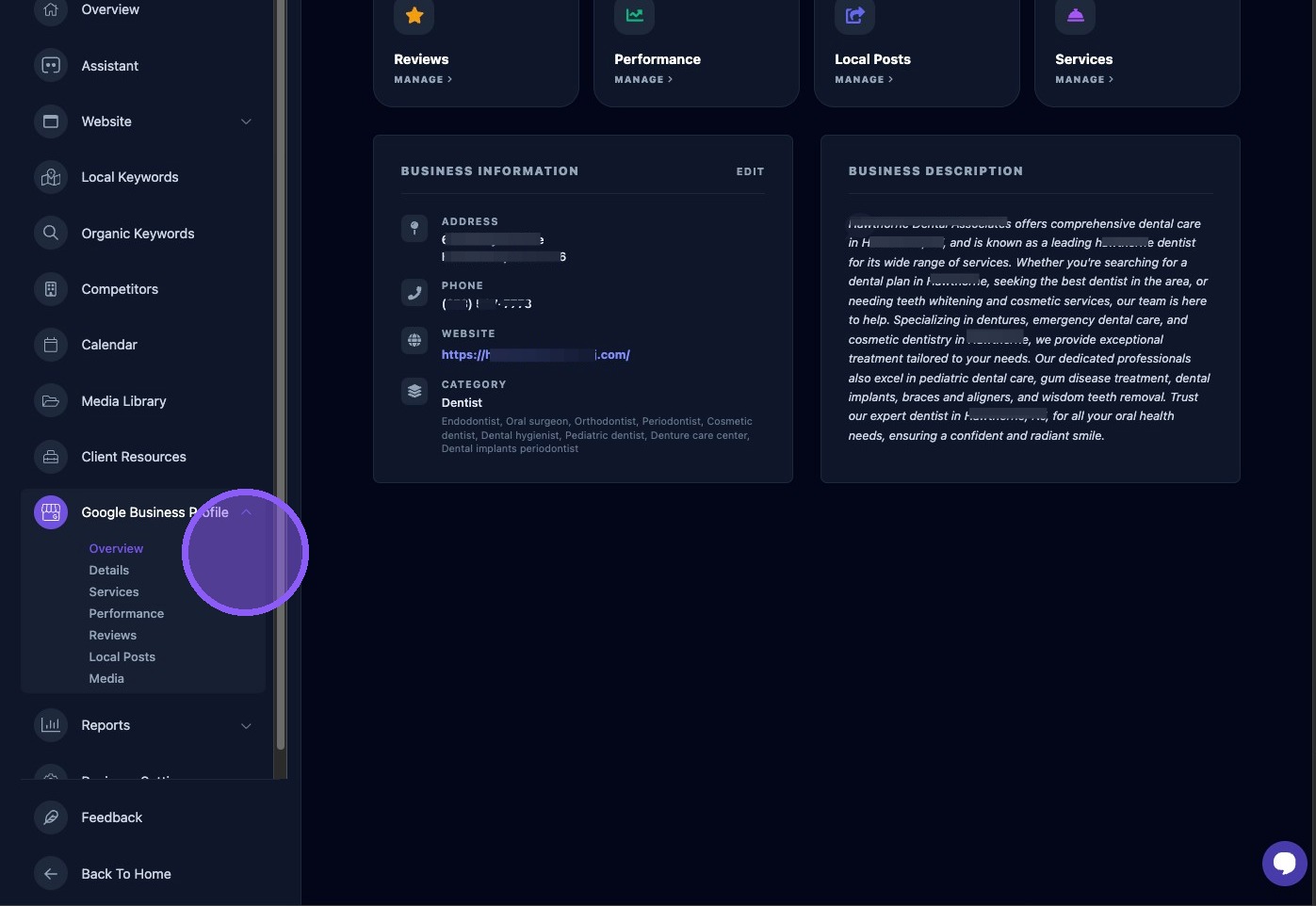
Task: Click EDIT in Business Information
Action: [x=750, y=171]
